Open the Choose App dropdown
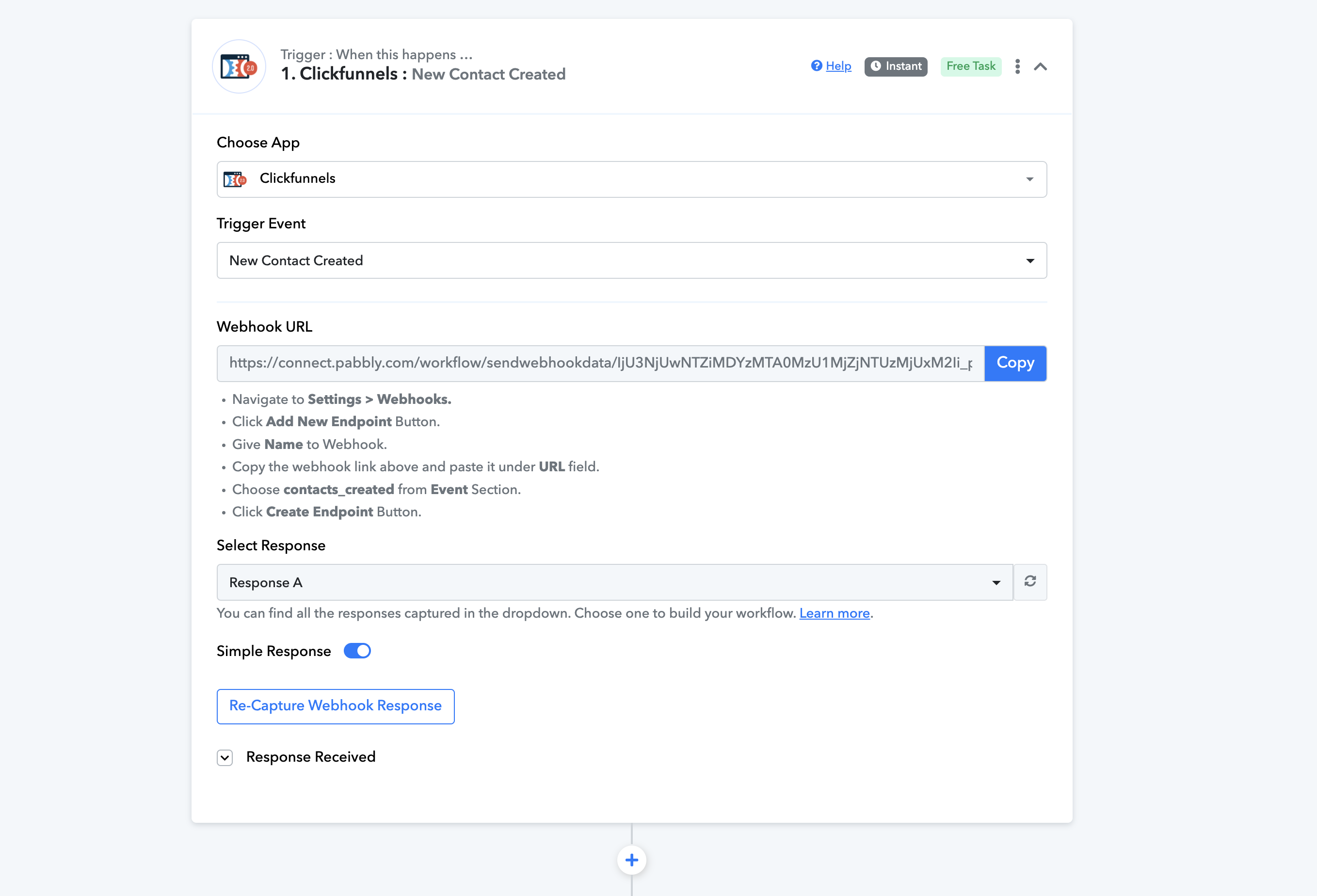The image size is (1317, 896). coord(631,179)
